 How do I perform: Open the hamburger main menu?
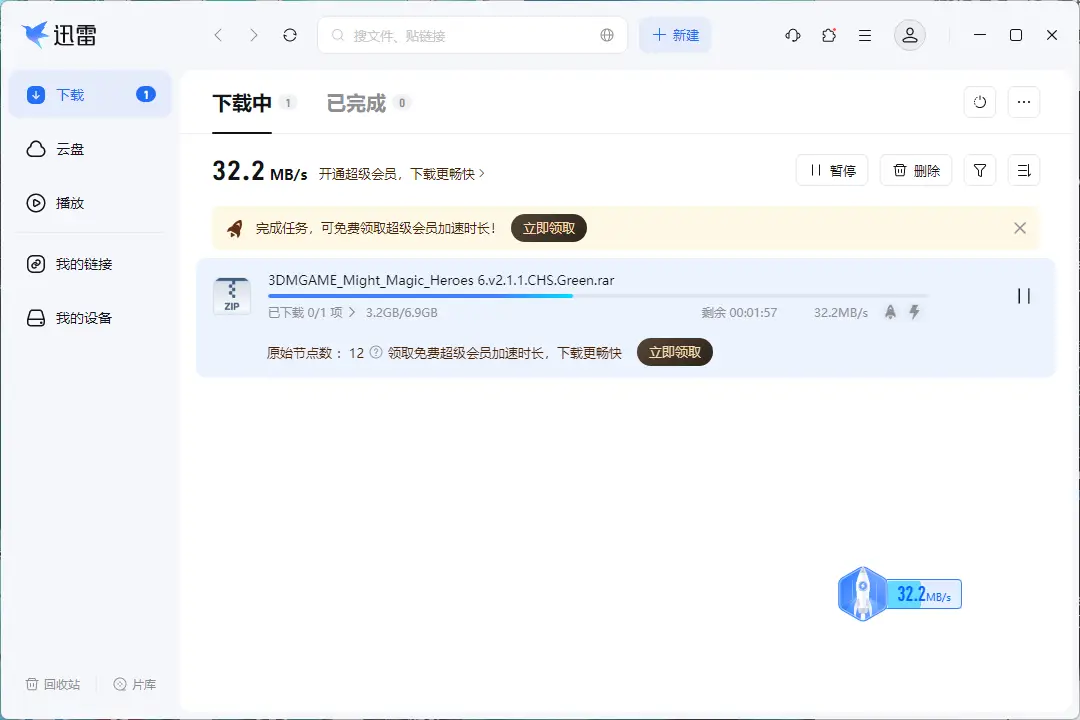(x=865, y=35)
